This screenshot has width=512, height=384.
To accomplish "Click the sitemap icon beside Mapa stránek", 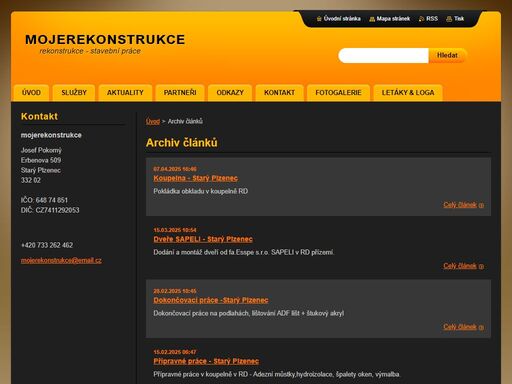I will point(372,19).
